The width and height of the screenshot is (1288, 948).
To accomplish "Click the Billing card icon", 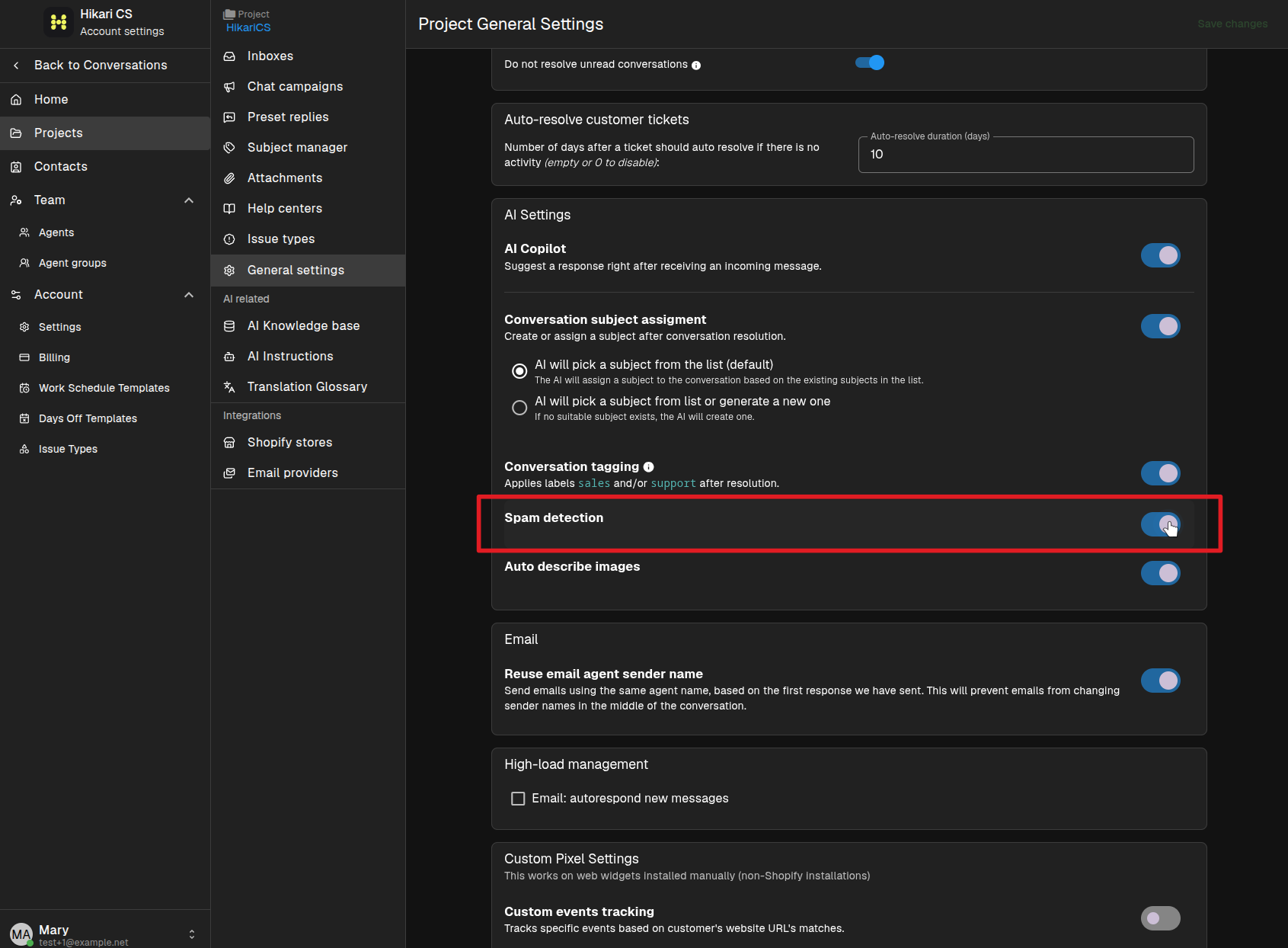I will pos(24,357).
